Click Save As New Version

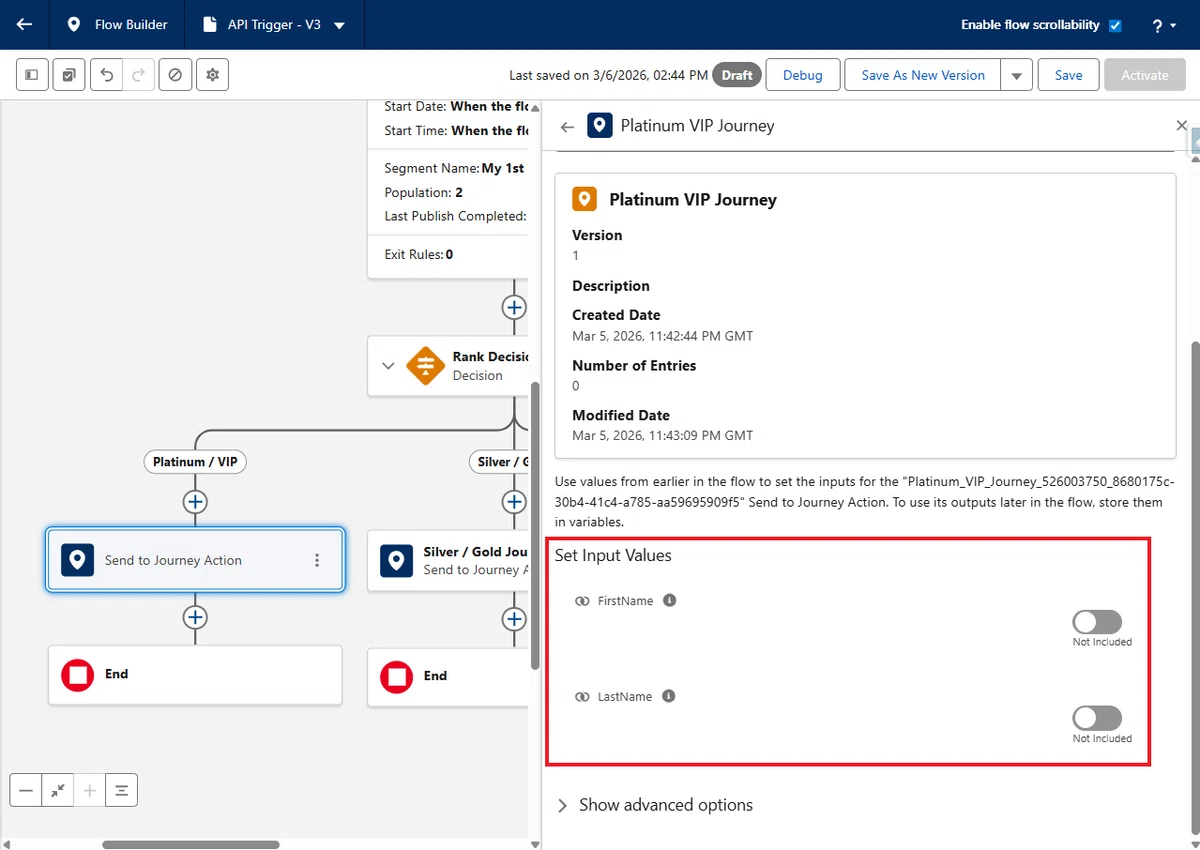[923, 75]
